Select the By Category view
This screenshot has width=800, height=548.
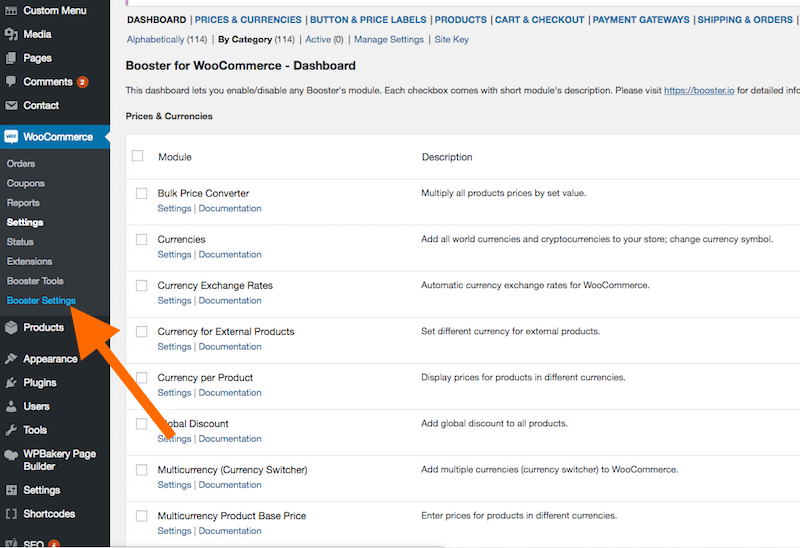click(245, 39)
